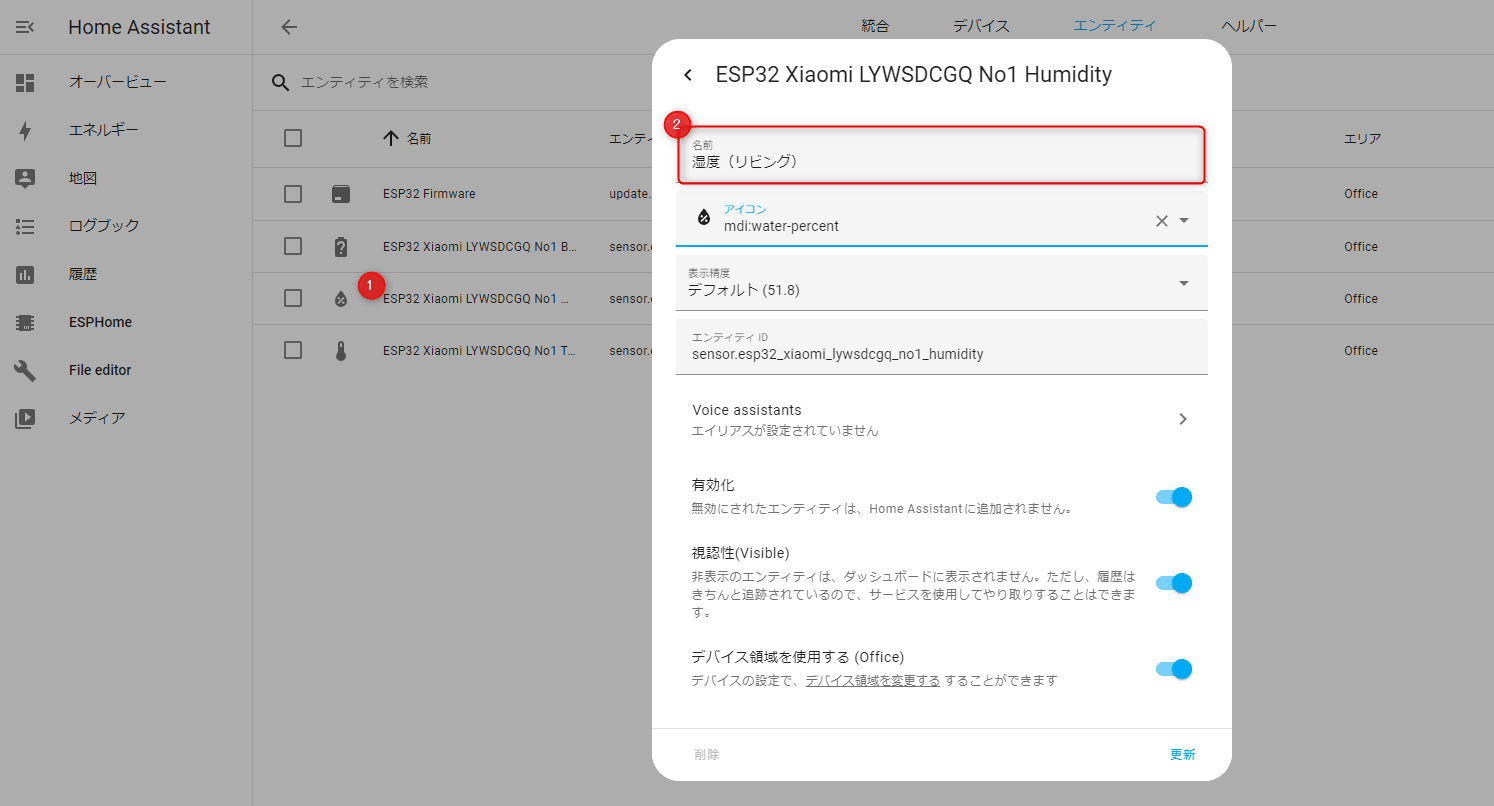Switch to the エンティティ tab
Viewport: 1494px width, 806px height.
point(1114,26)
